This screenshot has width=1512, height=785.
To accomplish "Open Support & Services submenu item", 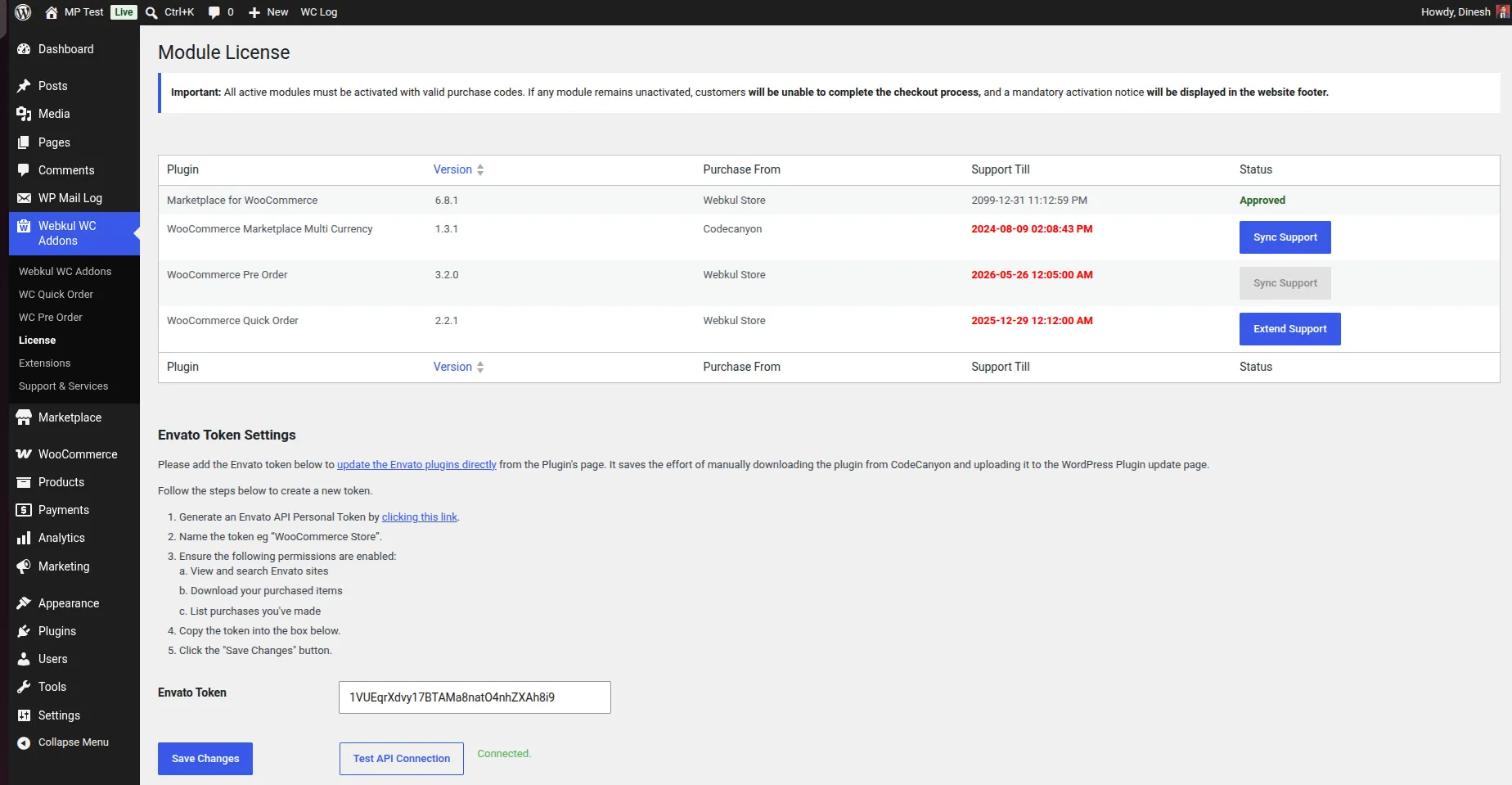I will 64,386.
